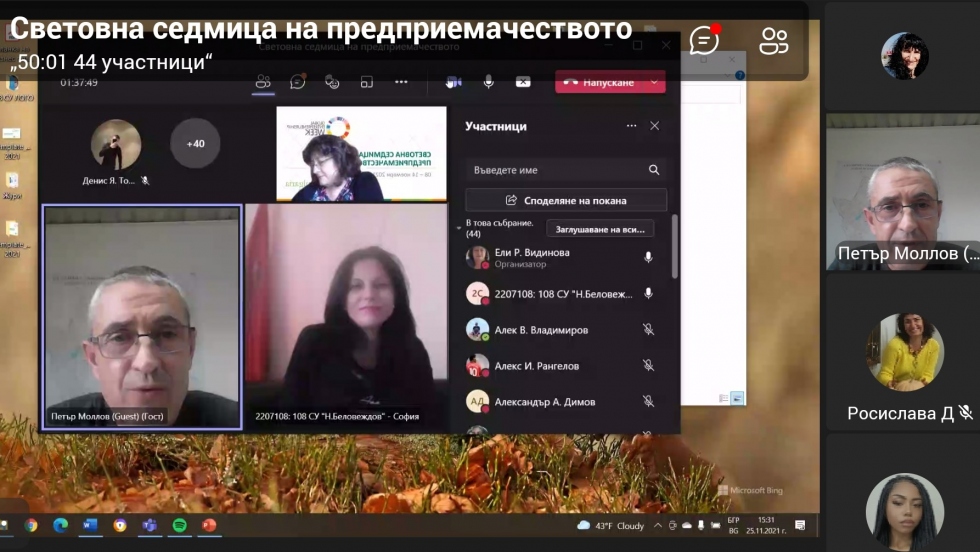
Task: Collapse the В това събрание (44) section
Action: click(459, 228)
